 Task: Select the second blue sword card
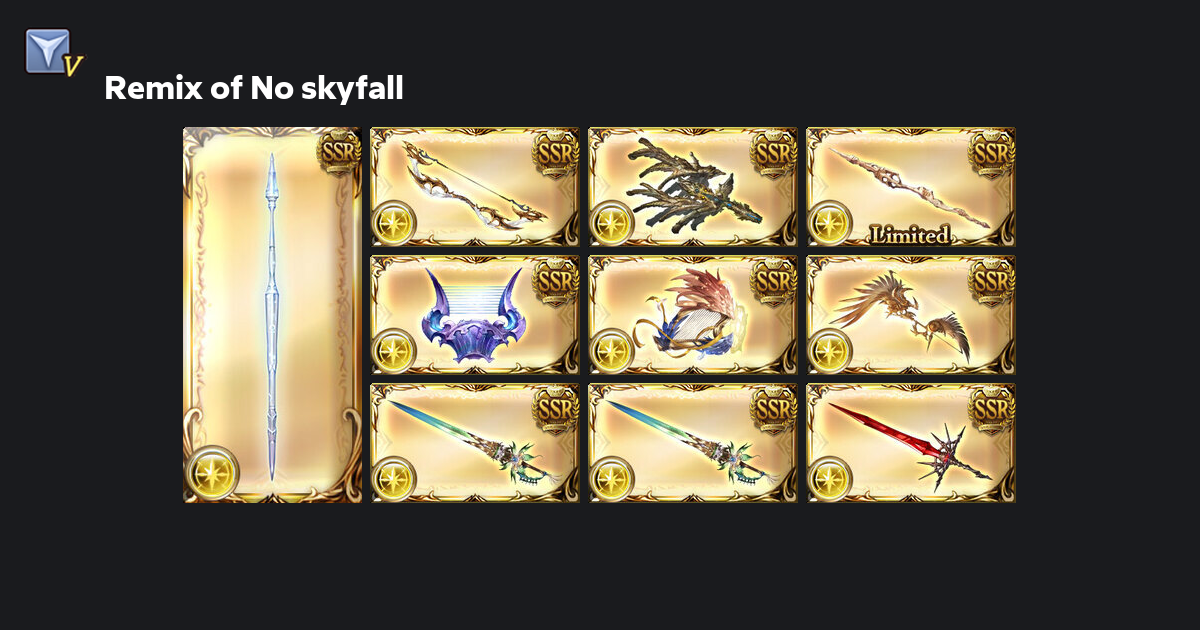pos(693,443)
